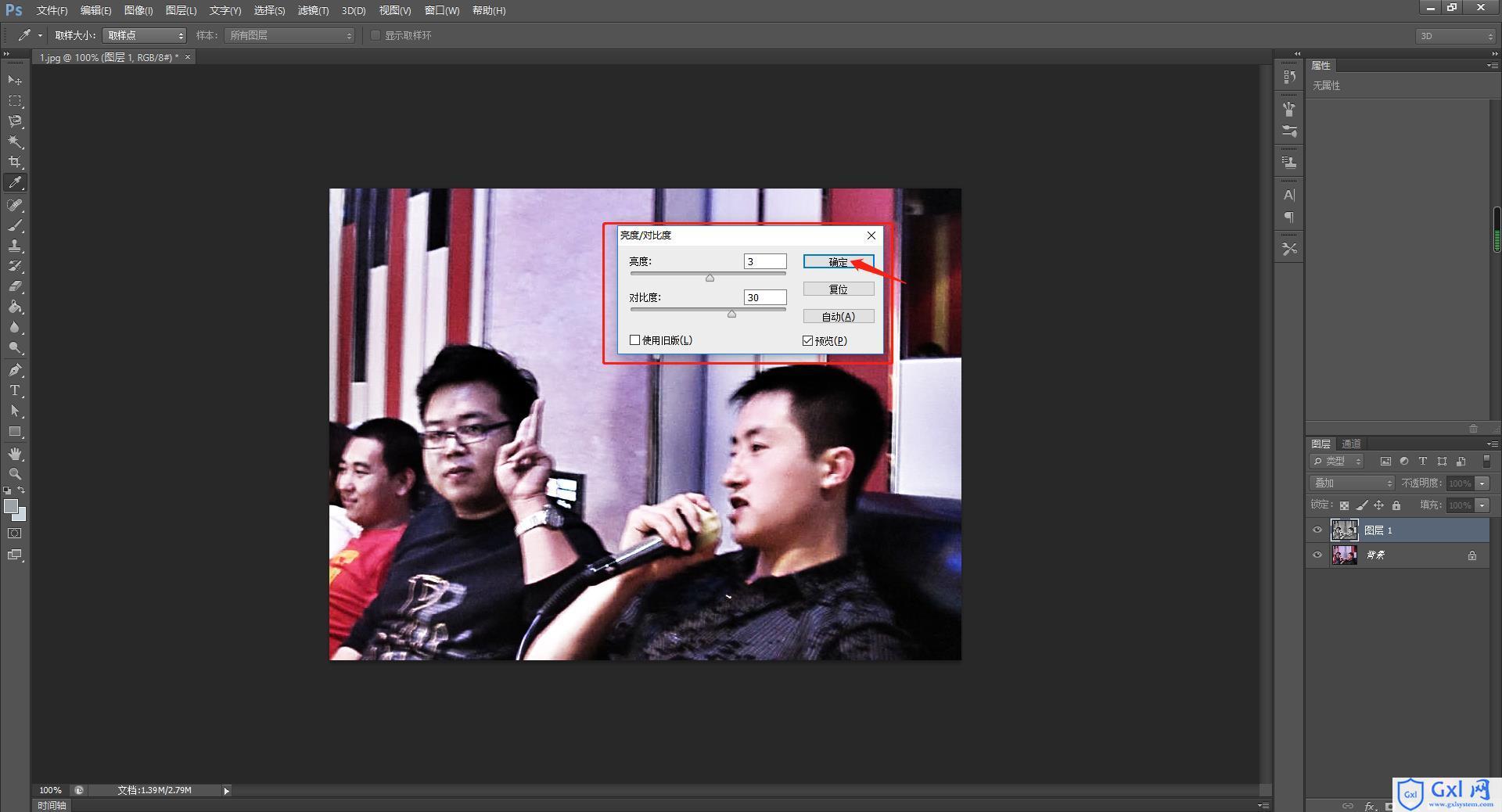This screenshot has width=1502, height=812.
Task: Select the Dodge tool
Action: tap(15, 347)
